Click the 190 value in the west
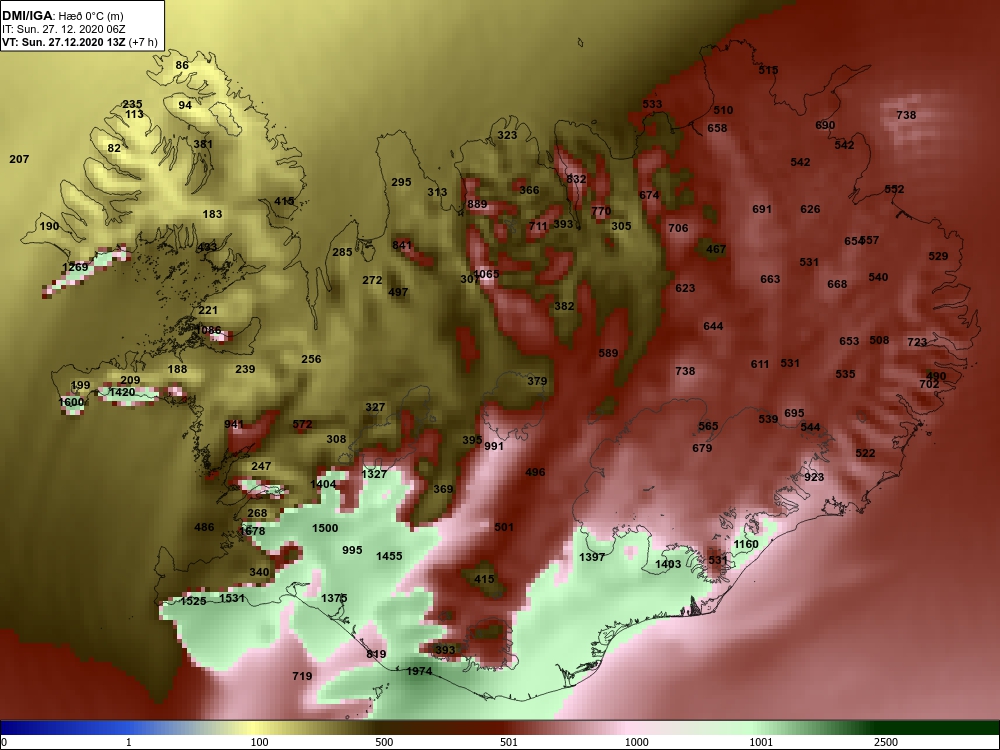 tap(49, 226)
